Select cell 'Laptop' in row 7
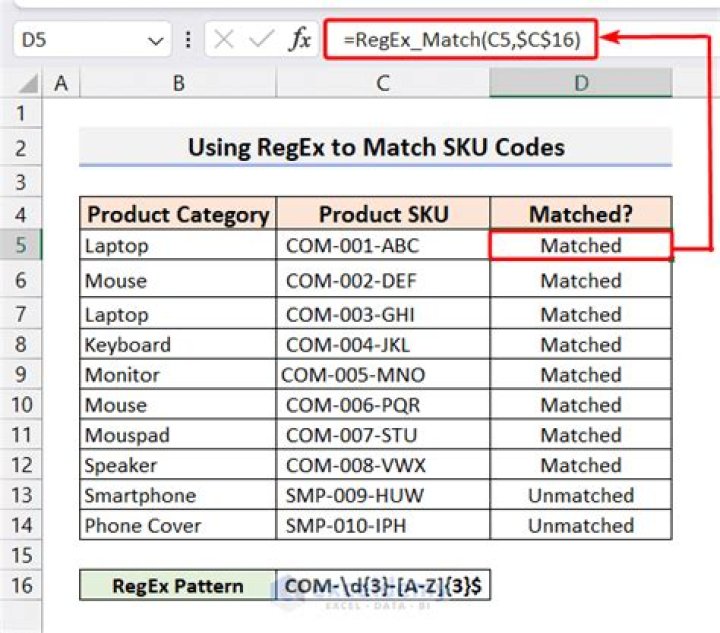The image size is (720, 633). click(178, 314)
